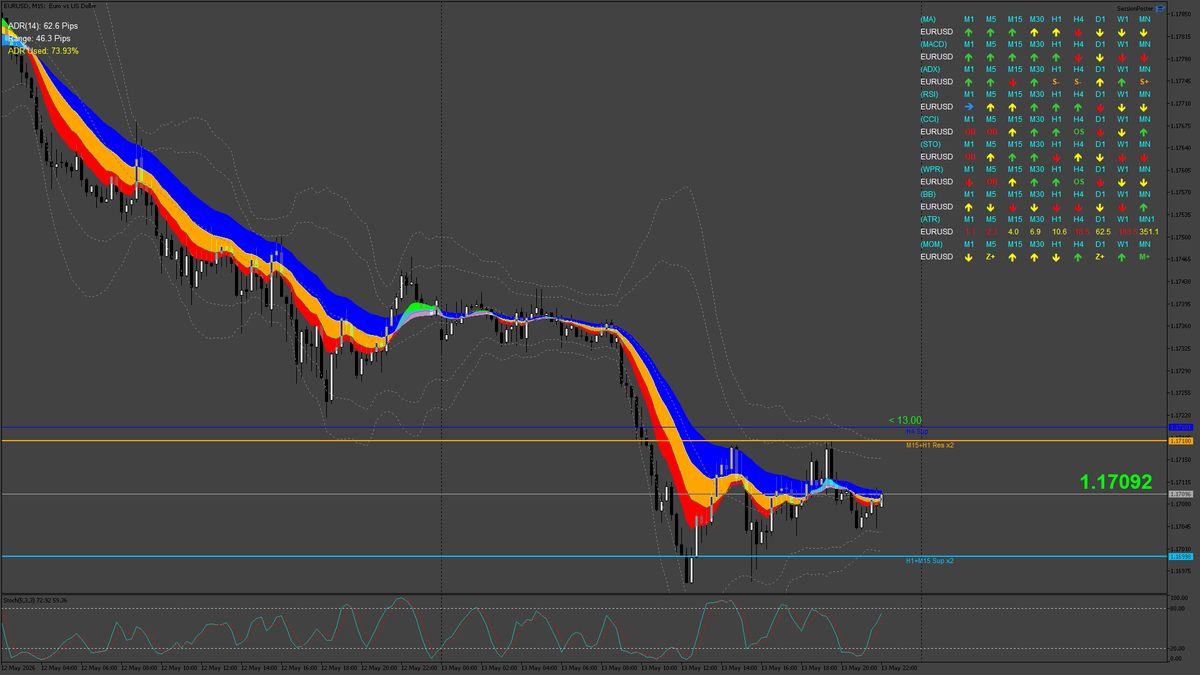The height and width of the screenshot is (675, 1200).
Task: Click the MACD row H4 red down arrow
Action: click(1078, 56)
